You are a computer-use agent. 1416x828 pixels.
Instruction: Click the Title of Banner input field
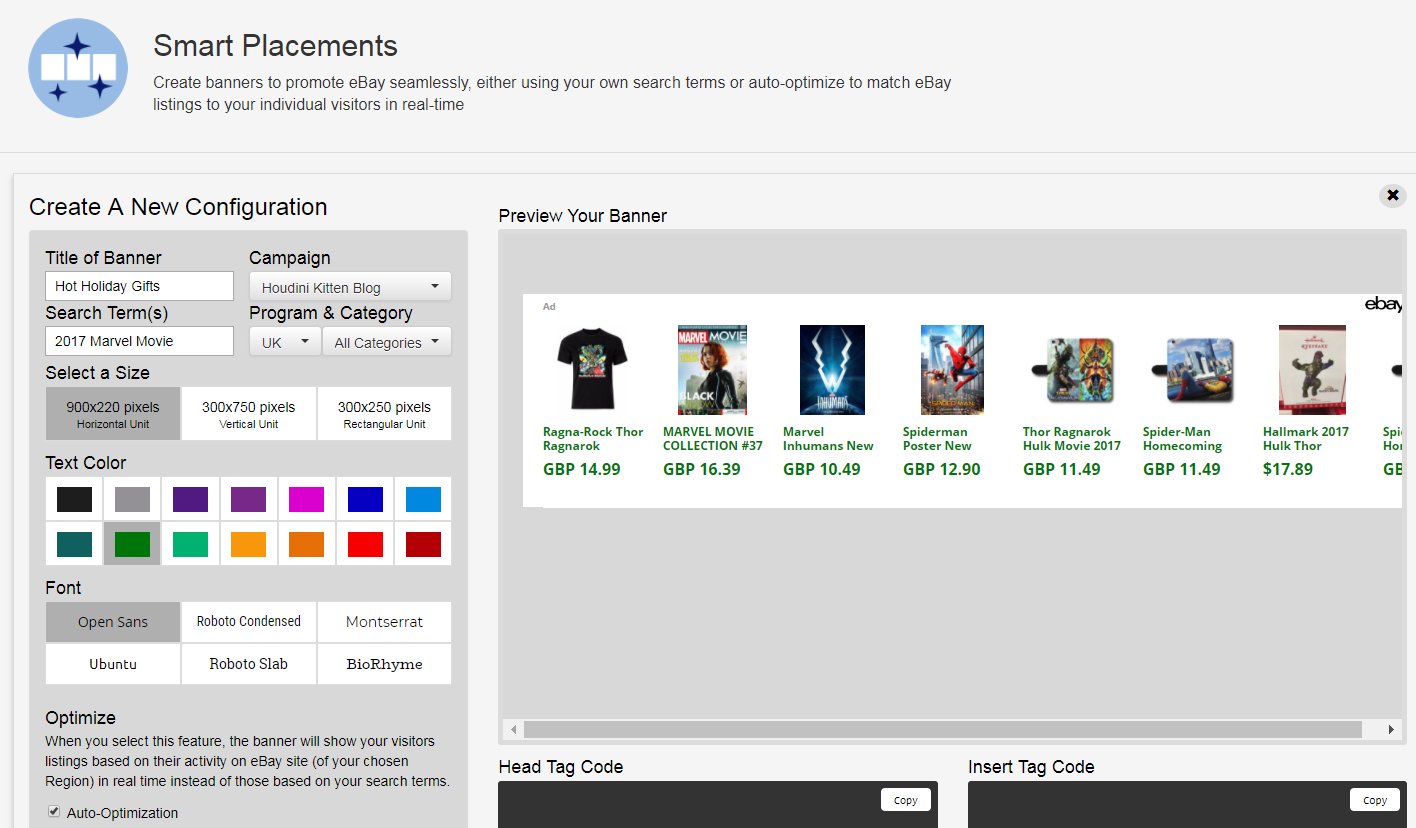tap(139, 286)
